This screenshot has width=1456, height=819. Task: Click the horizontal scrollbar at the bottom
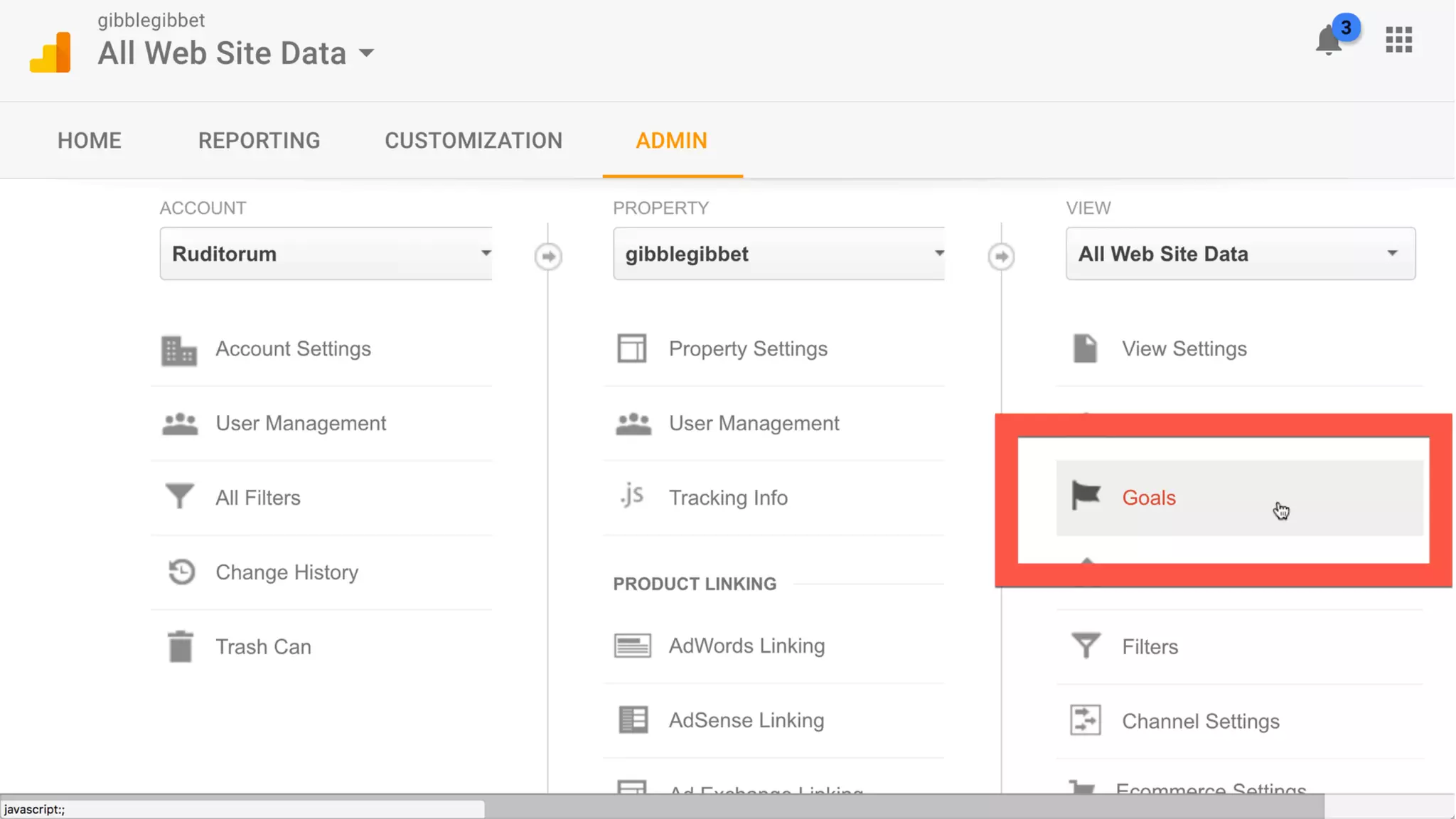[x=903, y=807]
